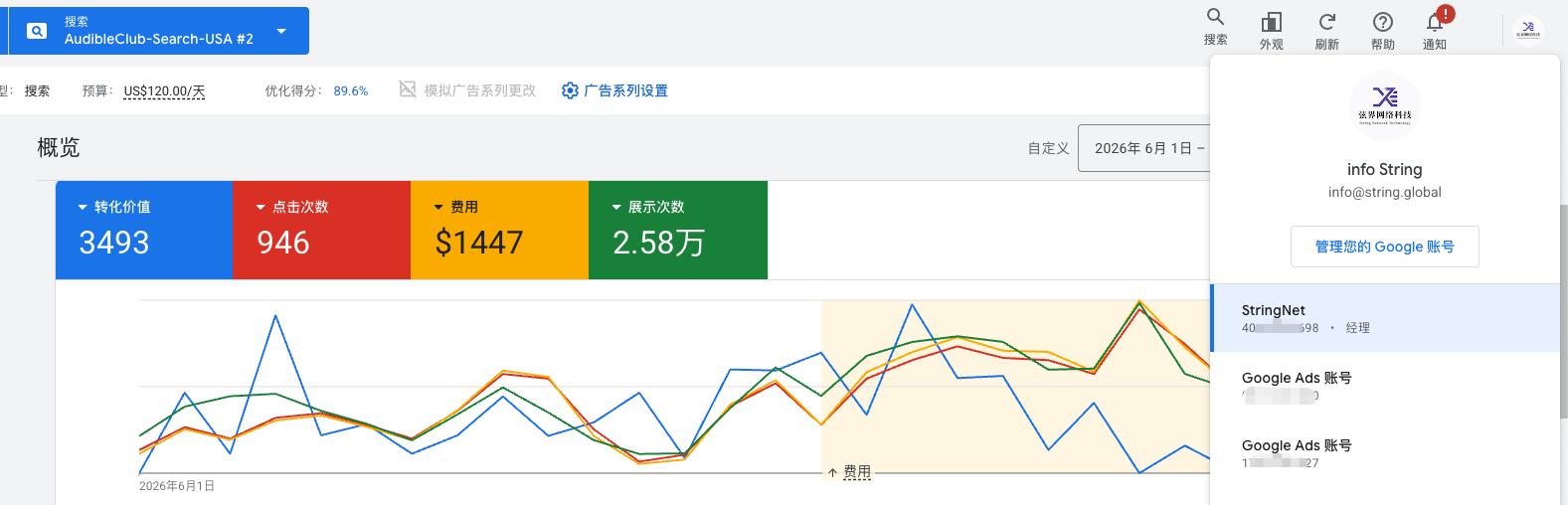Click the 2026年6月1日 chart axis label
1568x505 pixels.
[177, 486]
